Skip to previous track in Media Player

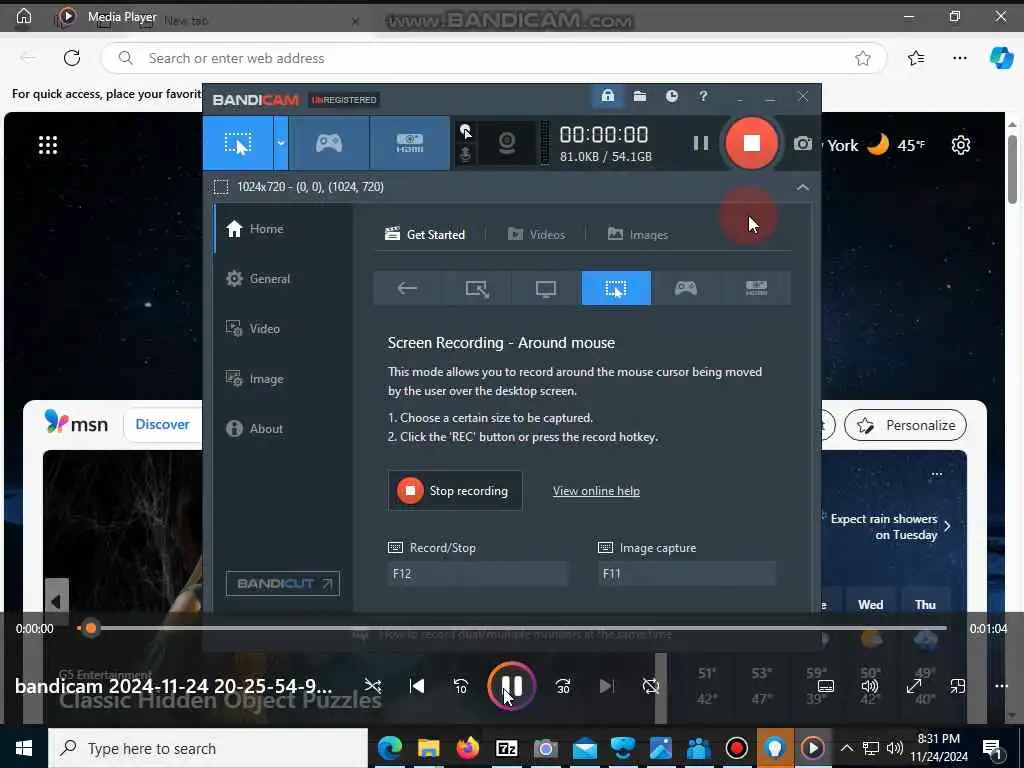(417, 686)
